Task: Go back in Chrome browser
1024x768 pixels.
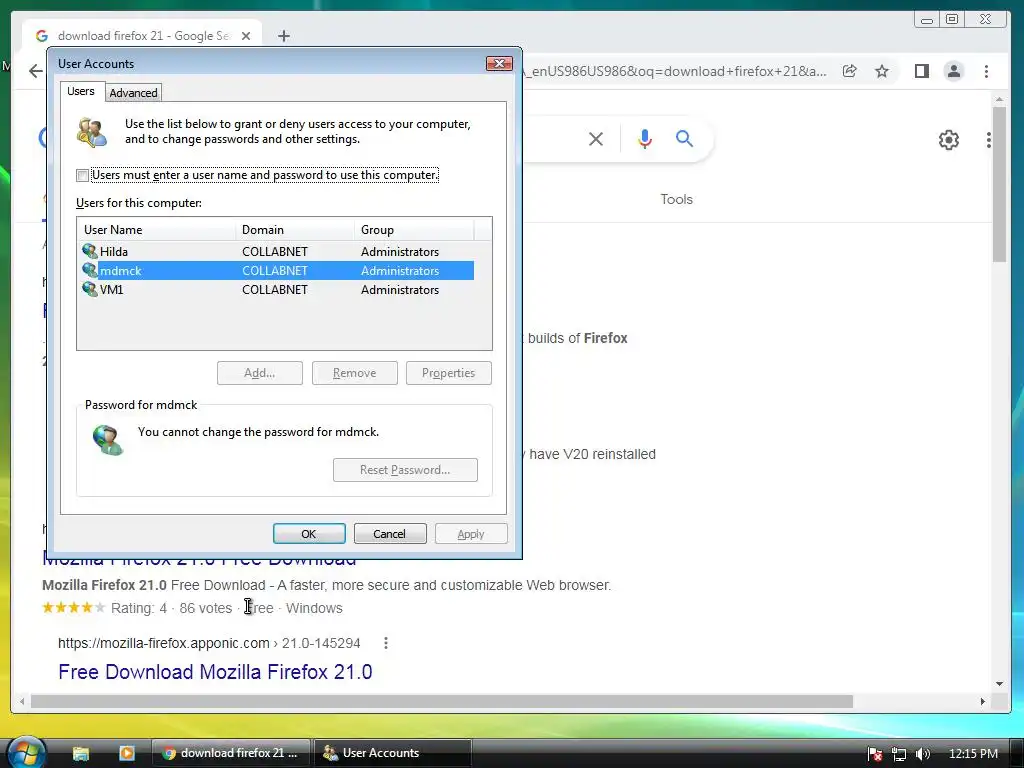Action: tap(36, 71)
